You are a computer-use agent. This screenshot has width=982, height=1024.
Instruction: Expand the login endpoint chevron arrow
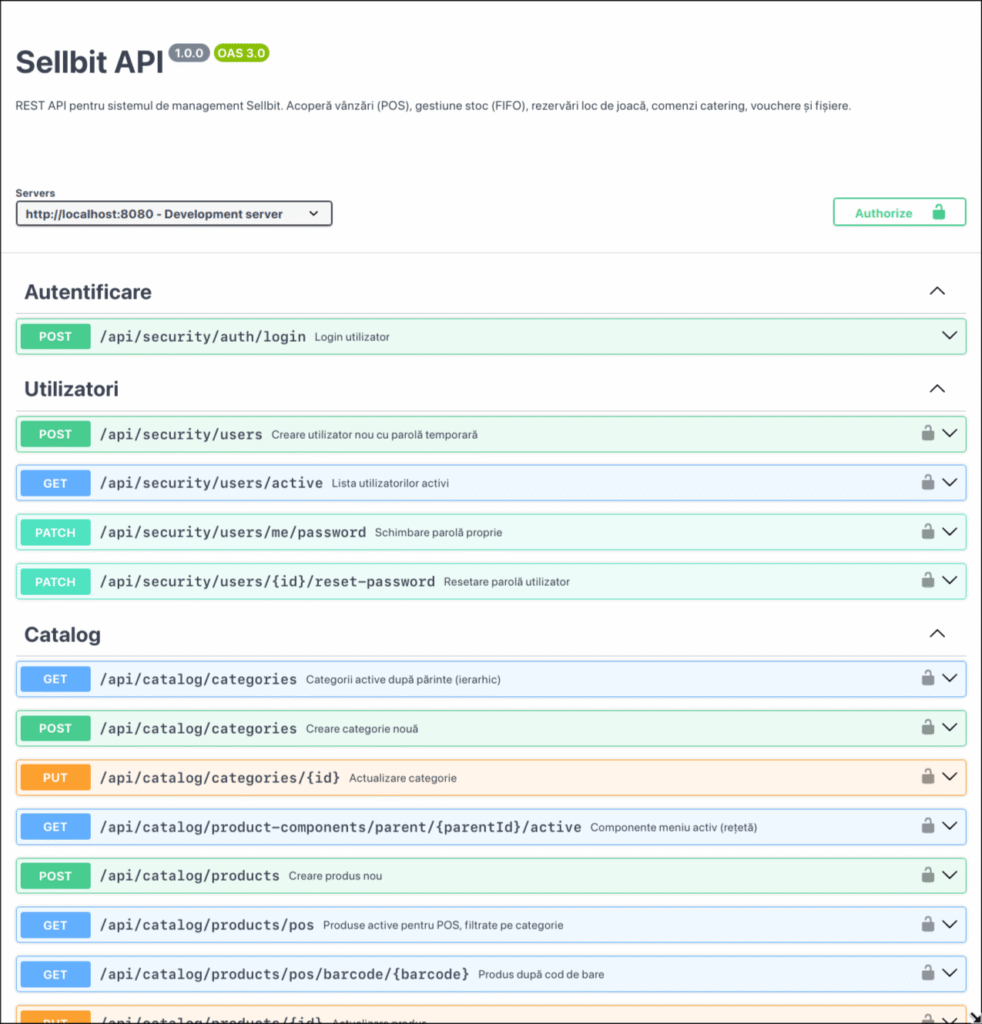[949, 336]
